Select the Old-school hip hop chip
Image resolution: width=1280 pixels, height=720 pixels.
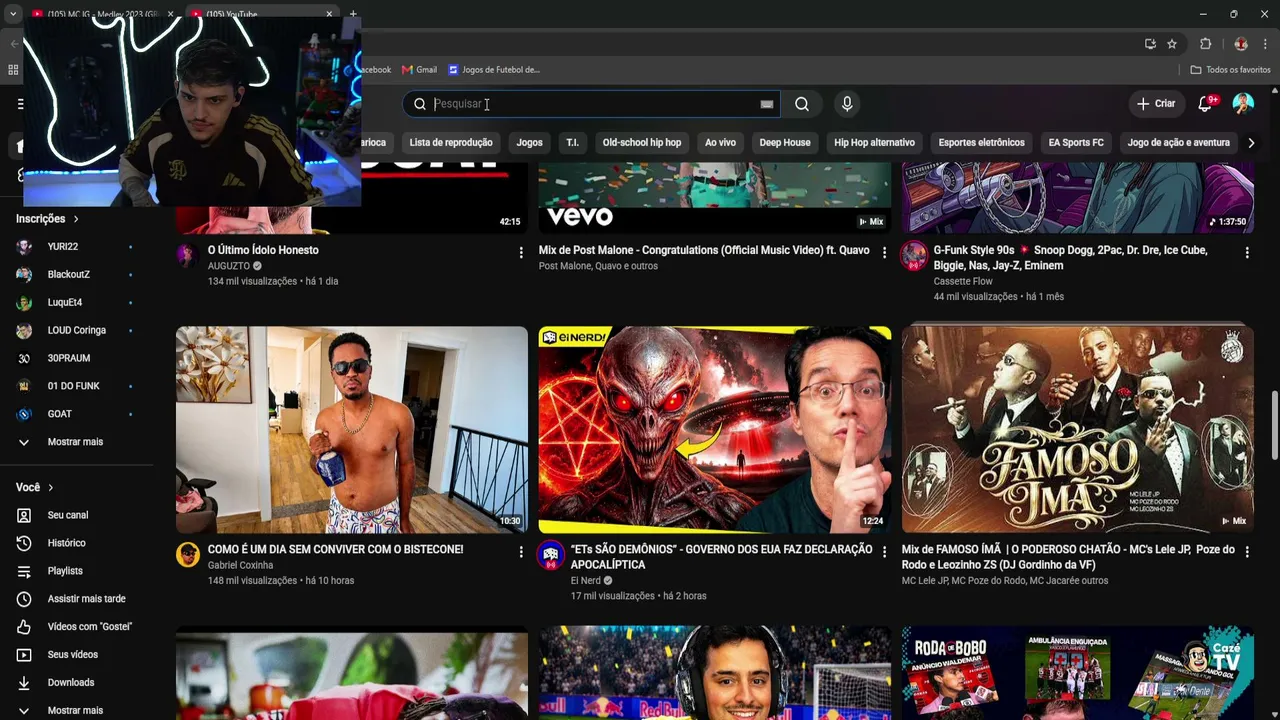coord(642,143)
